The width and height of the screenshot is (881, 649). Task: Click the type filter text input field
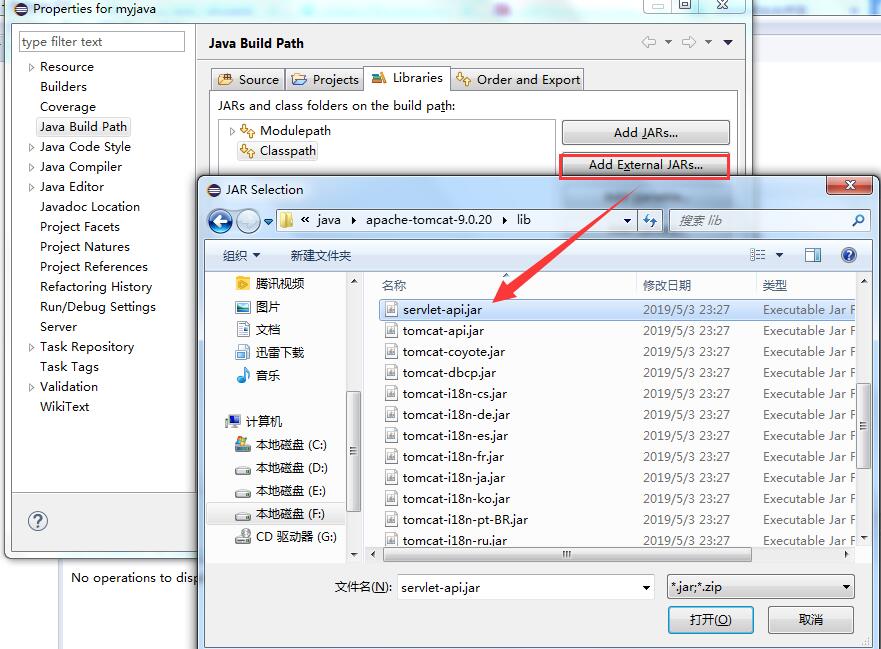tap(102, 42)
